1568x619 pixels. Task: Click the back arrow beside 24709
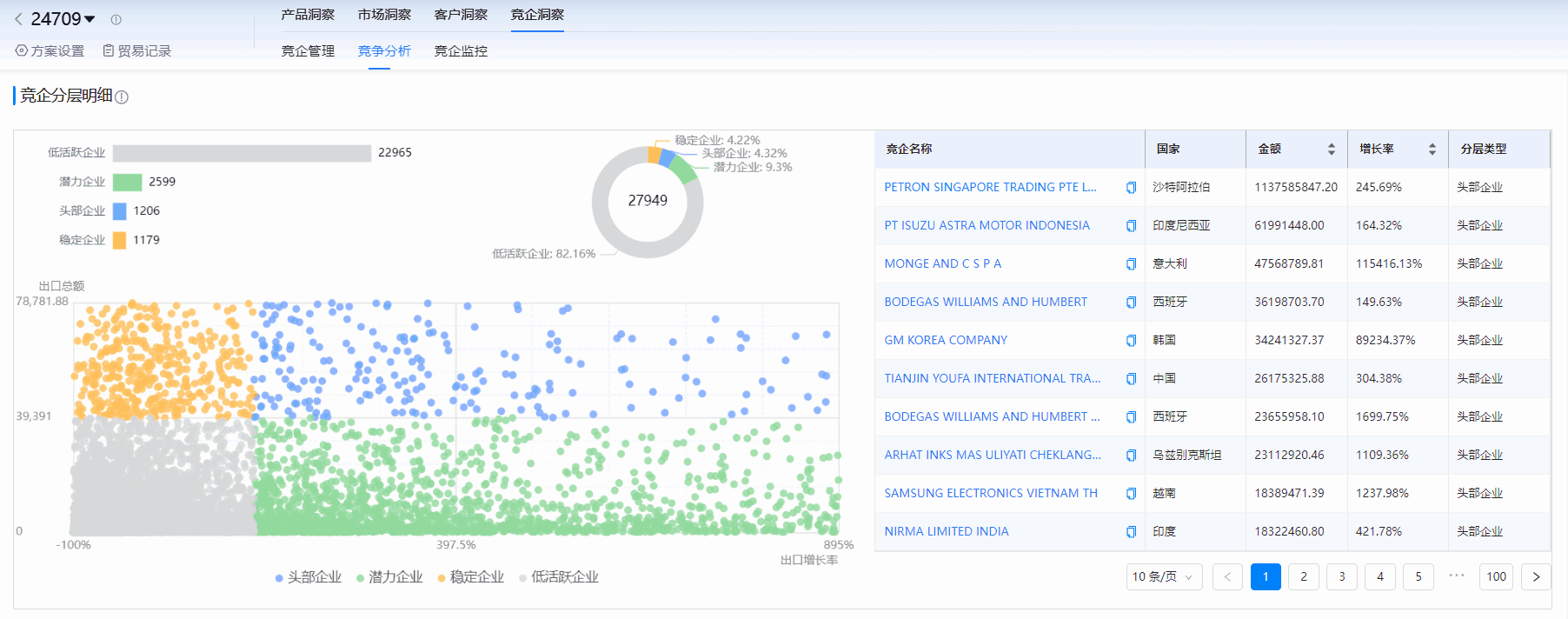(18, 19)
